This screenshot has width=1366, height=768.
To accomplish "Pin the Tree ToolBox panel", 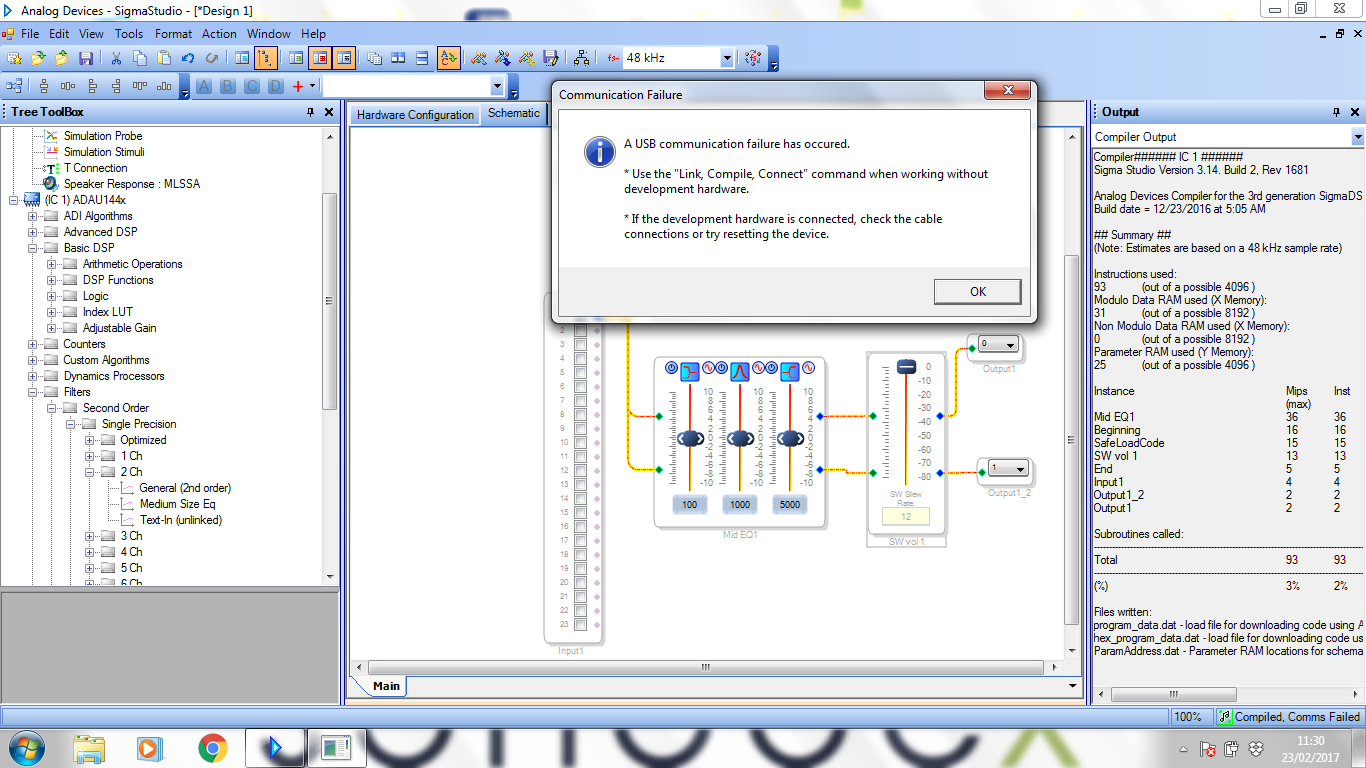I will [x=310, y=112].
